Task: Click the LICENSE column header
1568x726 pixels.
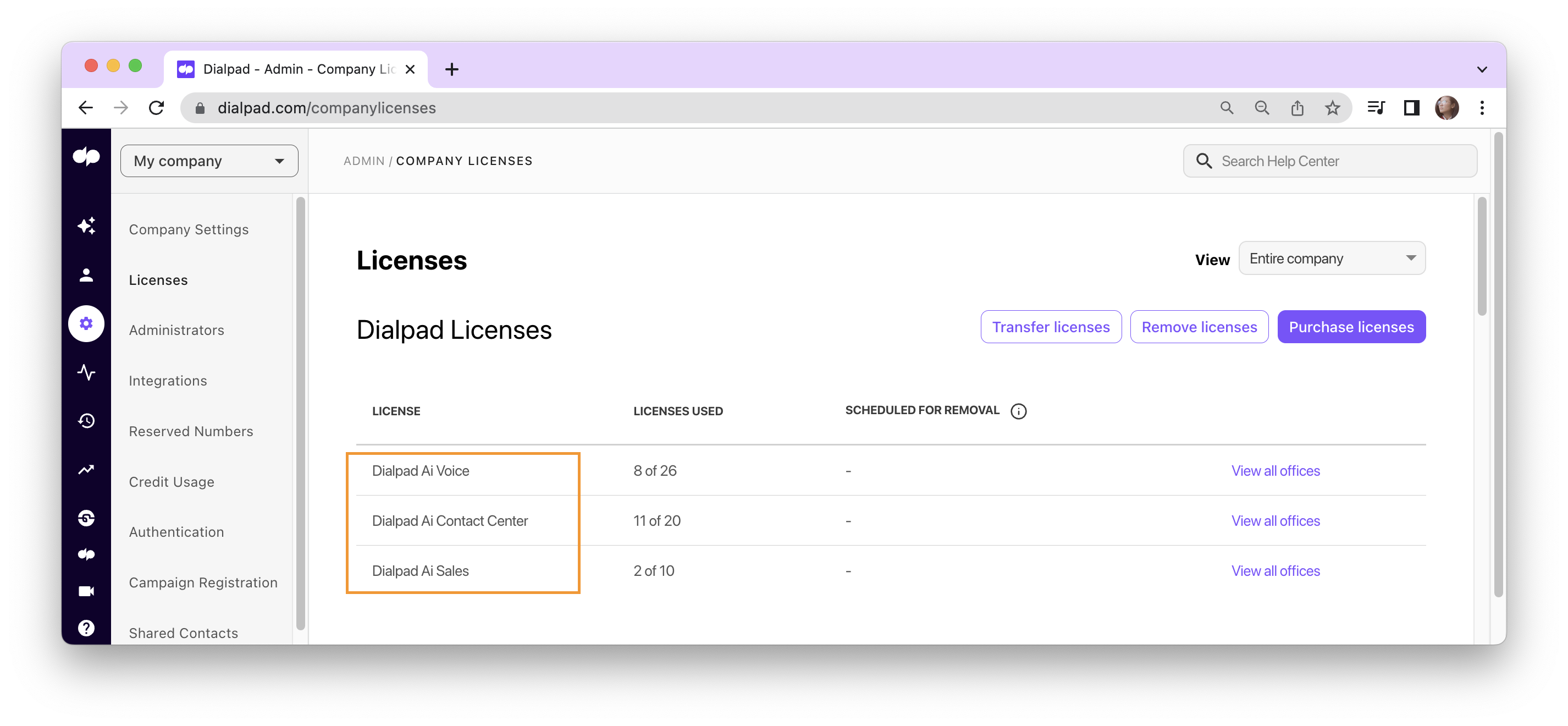Action: tap(396, 411)
